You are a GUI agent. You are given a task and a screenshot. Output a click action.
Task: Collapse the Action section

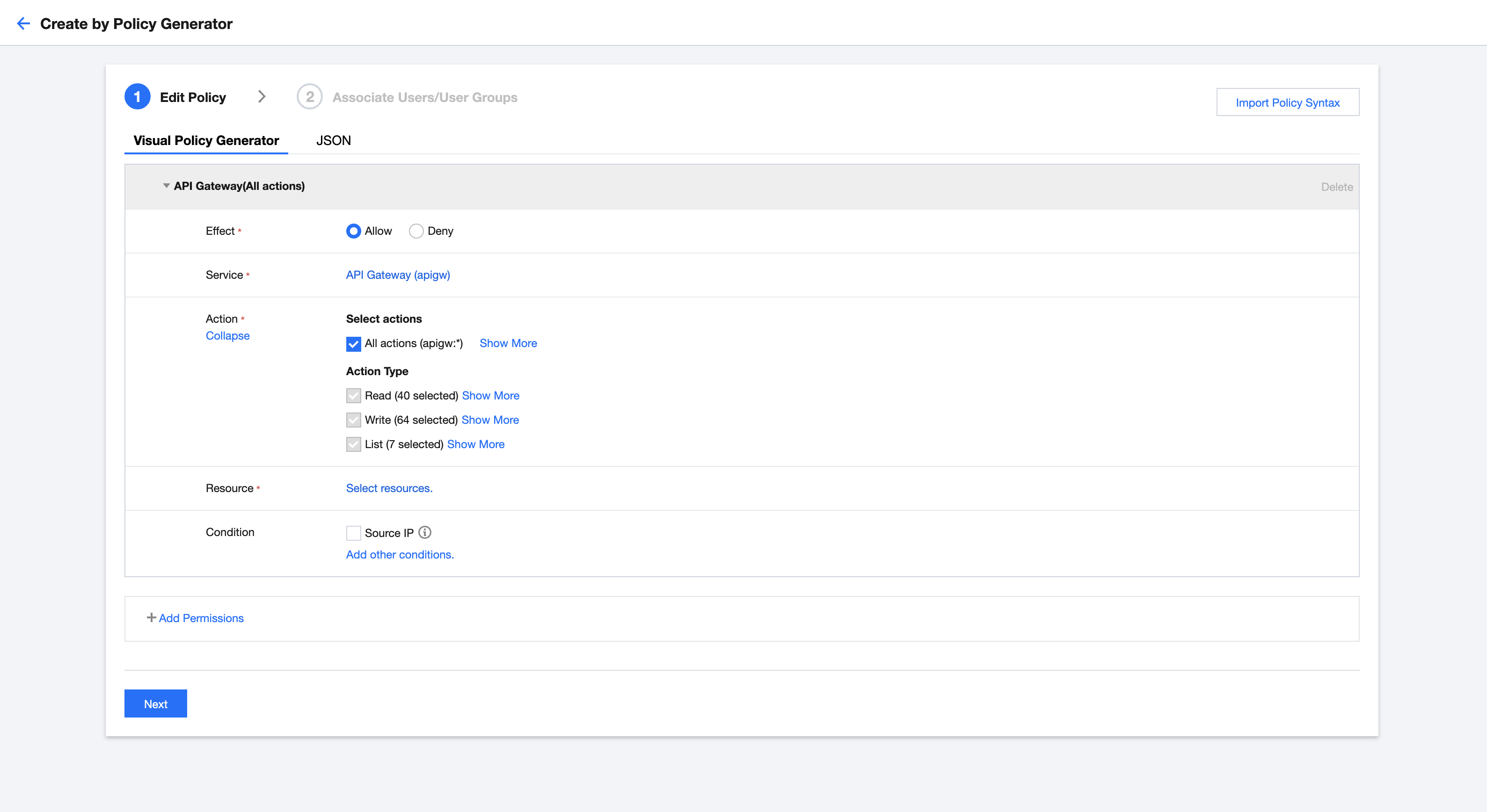pos(227,336)
